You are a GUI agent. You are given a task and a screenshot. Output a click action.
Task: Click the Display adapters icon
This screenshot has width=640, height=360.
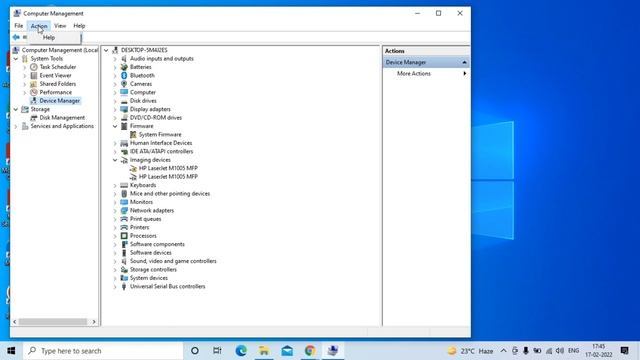[x=124, y=109]
